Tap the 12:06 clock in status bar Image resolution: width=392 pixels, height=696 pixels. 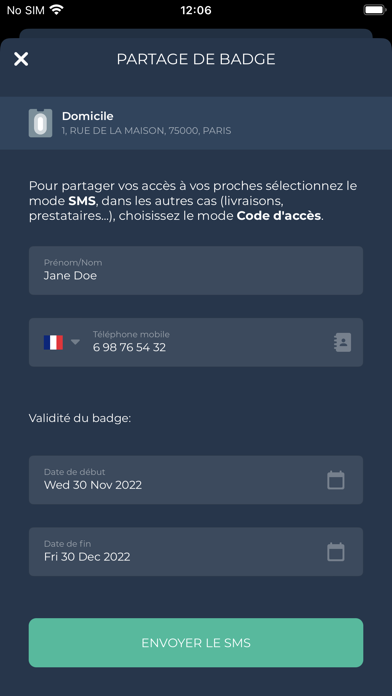coord(196,10)
